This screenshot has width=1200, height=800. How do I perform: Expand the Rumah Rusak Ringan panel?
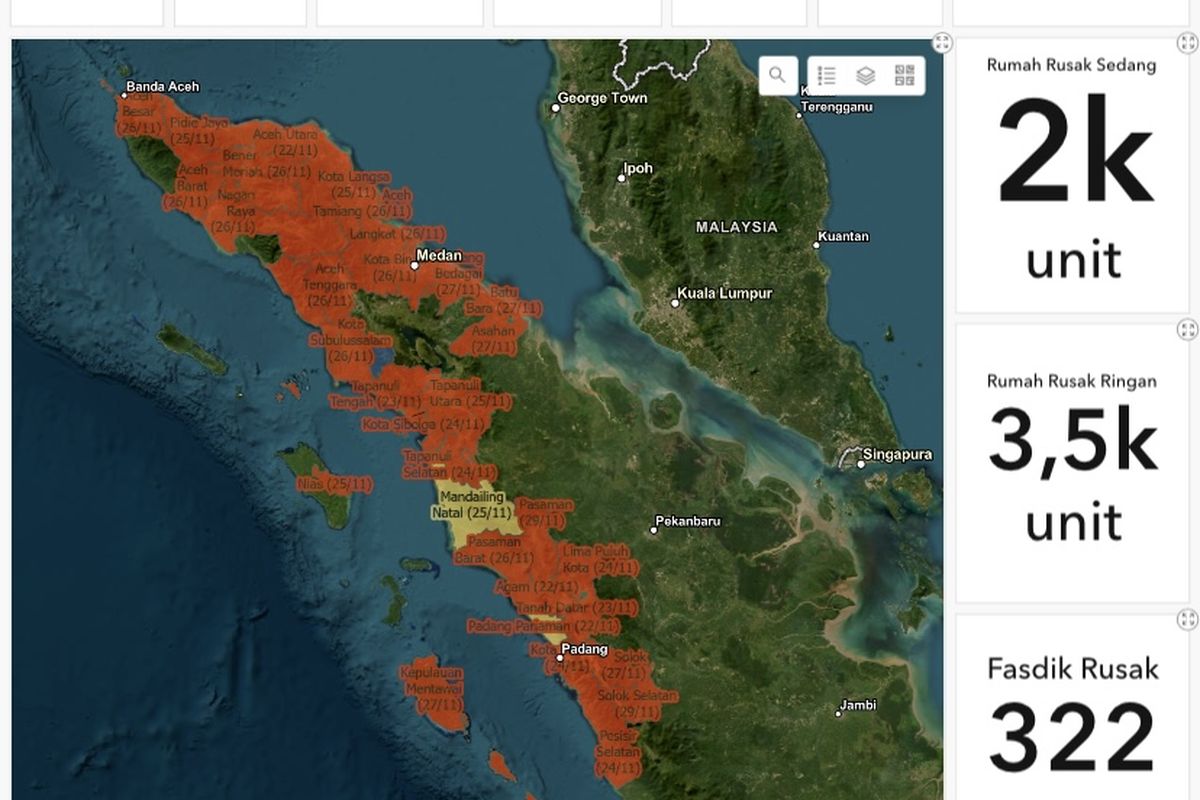click(x=1188, y=327)
